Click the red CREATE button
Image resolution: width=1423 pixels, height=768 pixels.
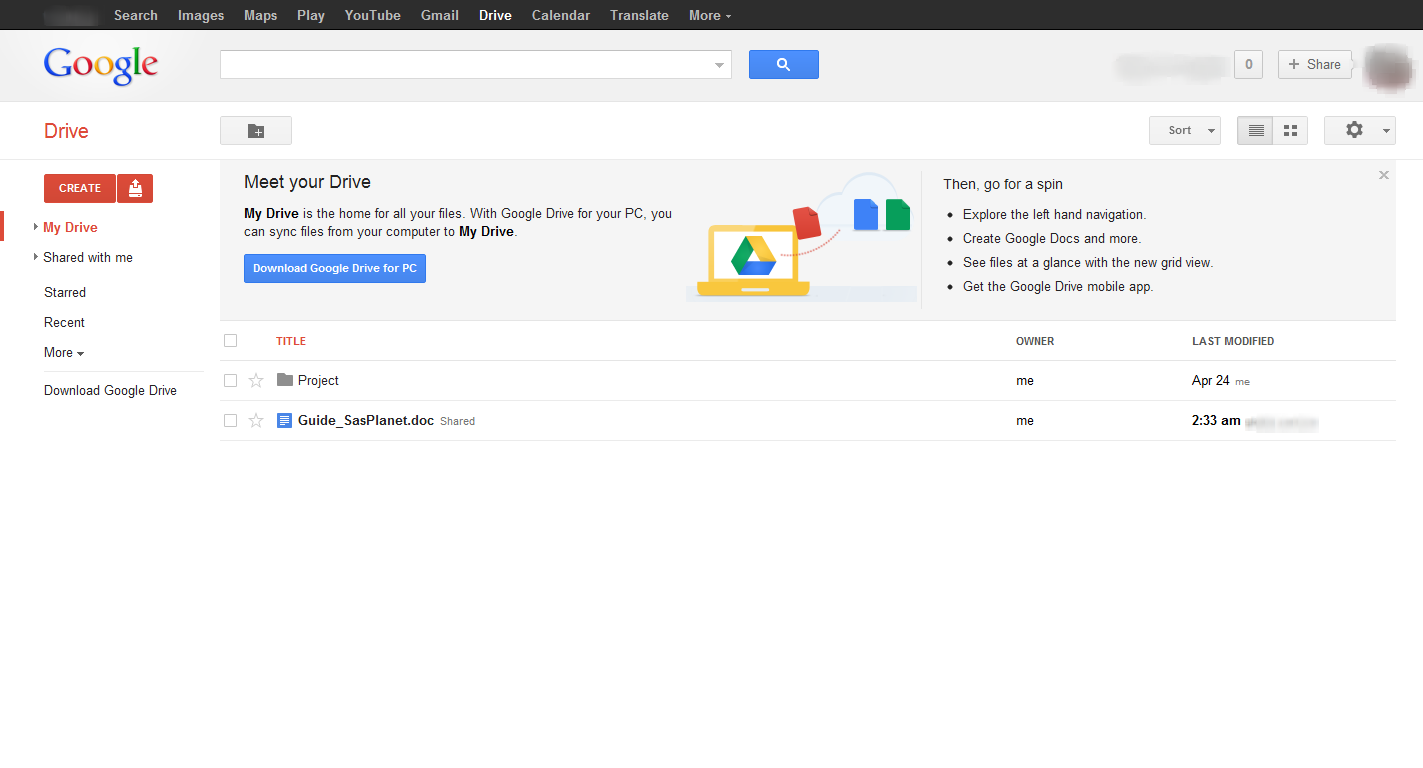[80, 188]
